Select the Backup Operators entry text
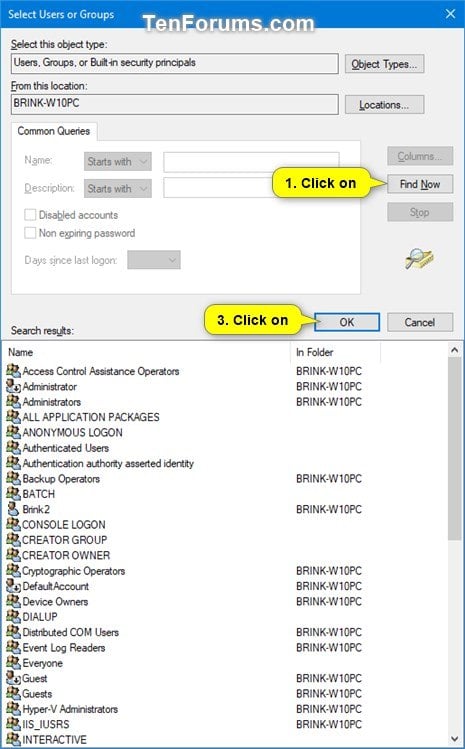Image resolution: width=465 pixels, height=749 pixels. [x=61, y=479]
